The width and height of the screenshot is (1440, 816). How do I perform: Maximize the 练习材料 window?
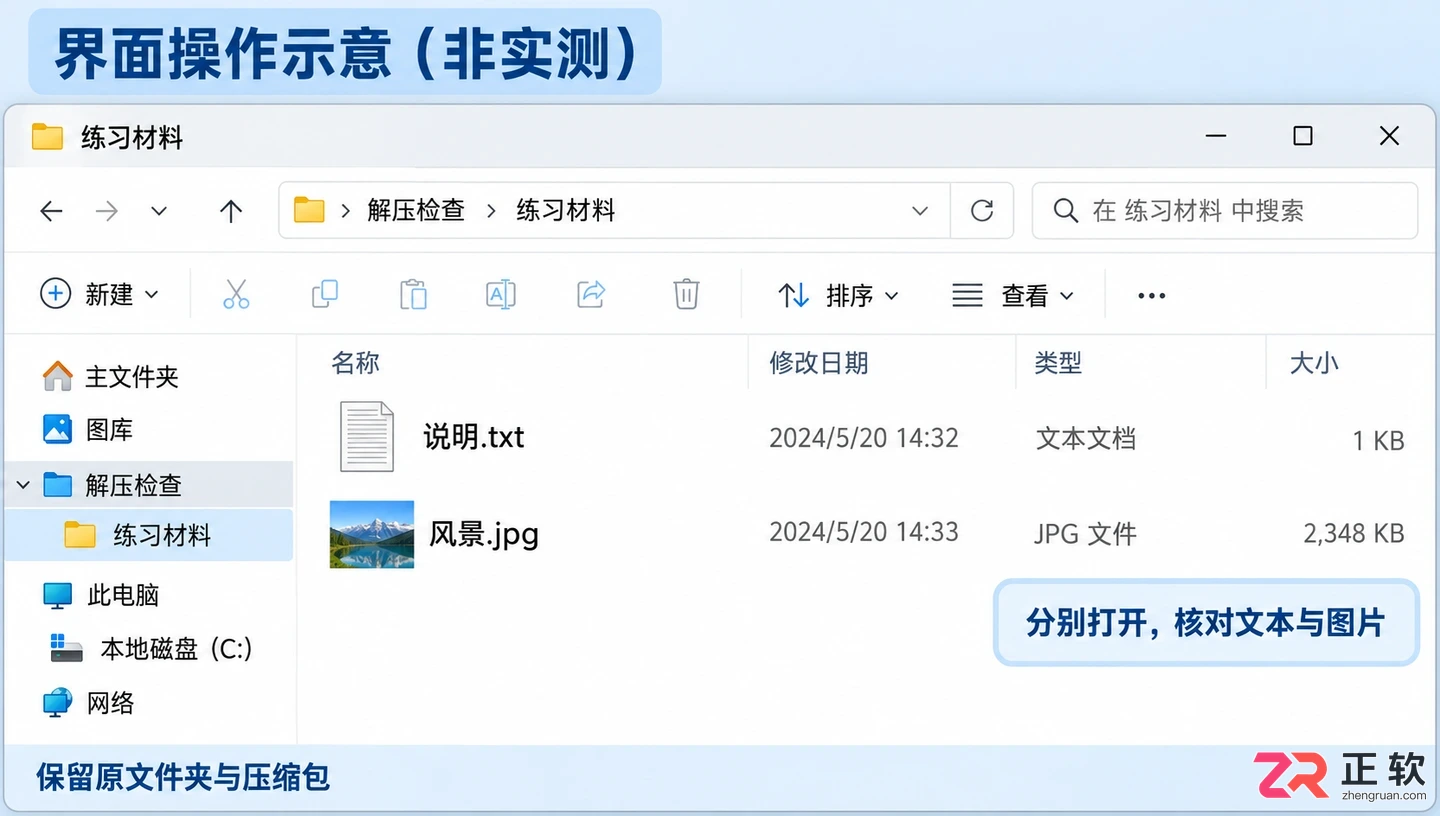point(1303,136)
